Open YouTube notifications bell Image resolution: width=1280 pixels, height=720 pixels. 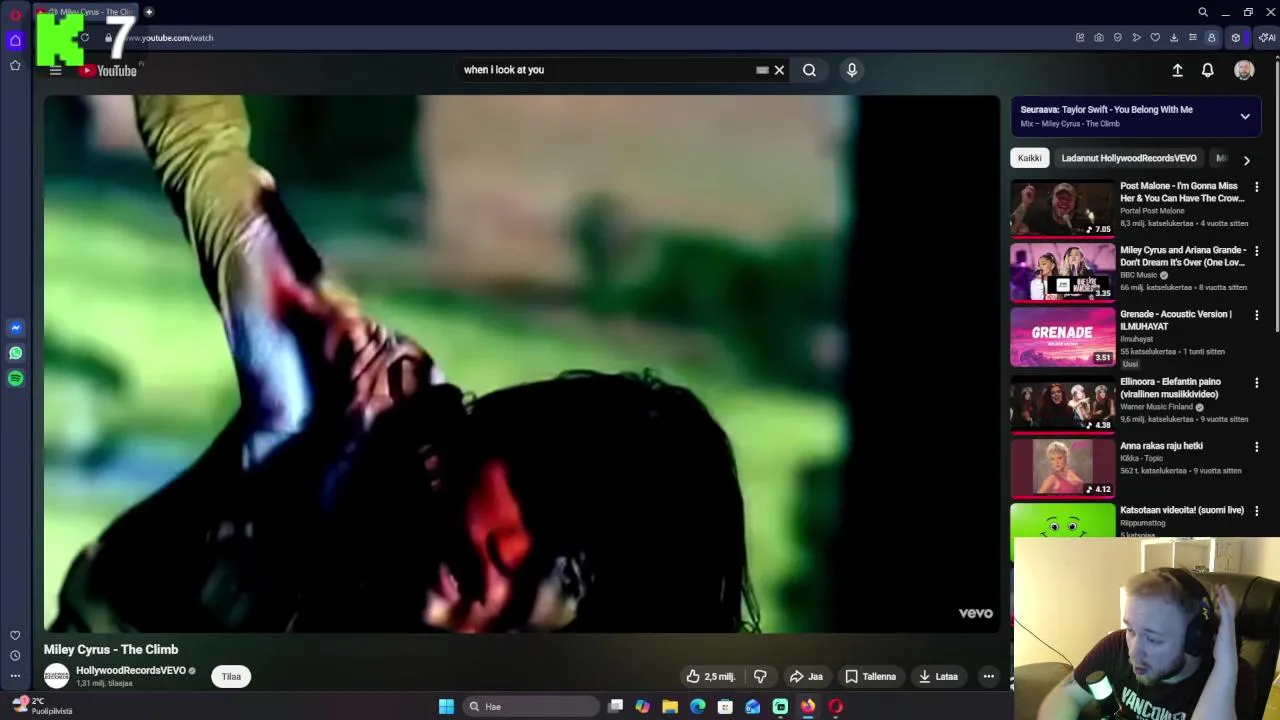pos(1208,70)
